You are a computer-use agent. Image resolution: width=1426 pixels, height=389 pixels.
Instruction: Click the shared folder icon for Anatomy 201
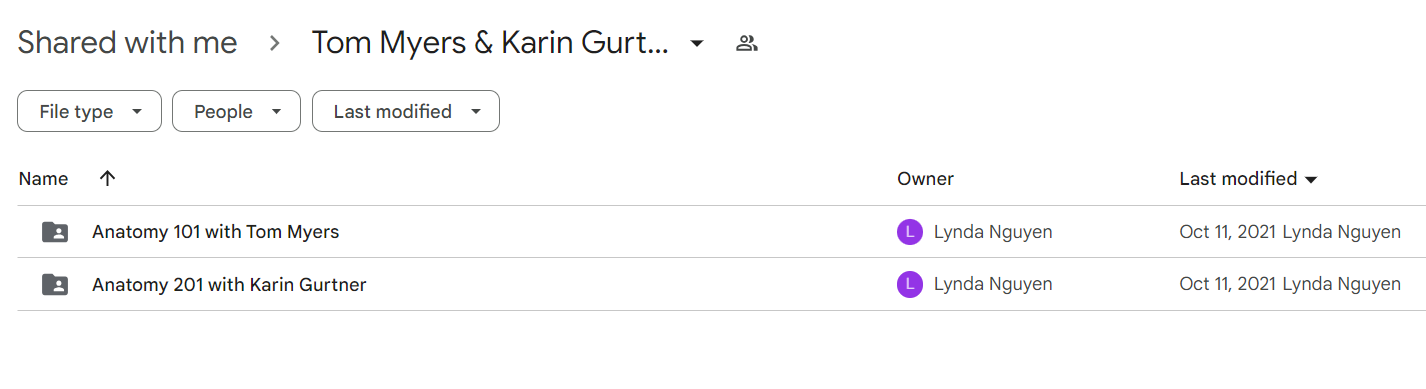[55, 285]
